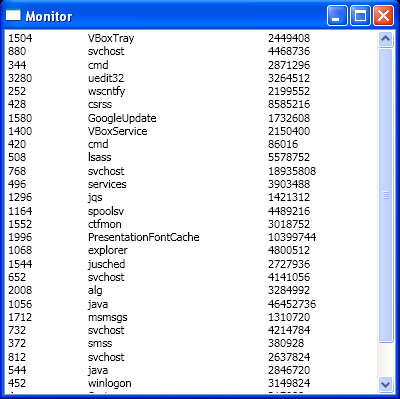Select PID 1580

point(20,118)
